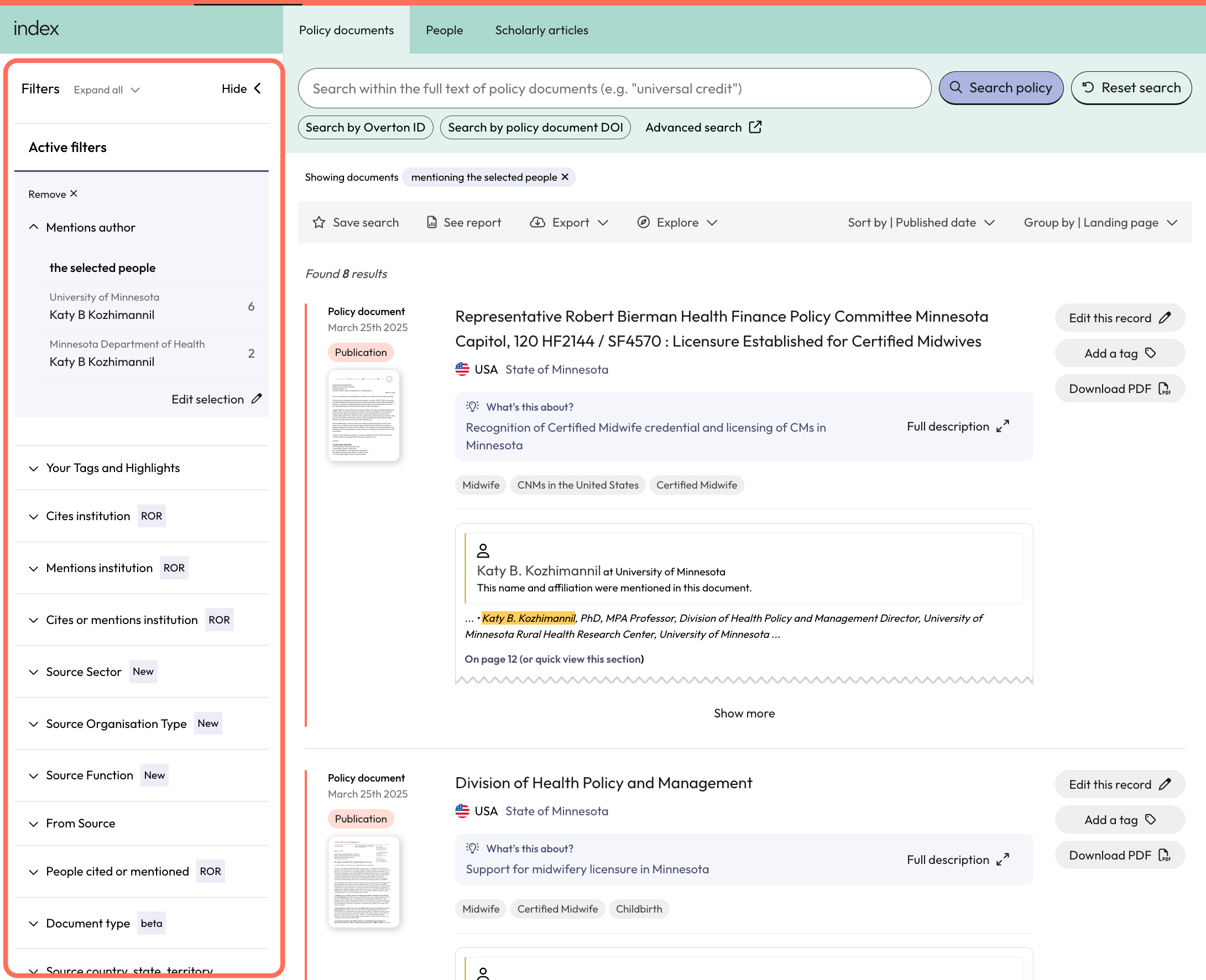Click the Save search star icon

pos(319,222)
